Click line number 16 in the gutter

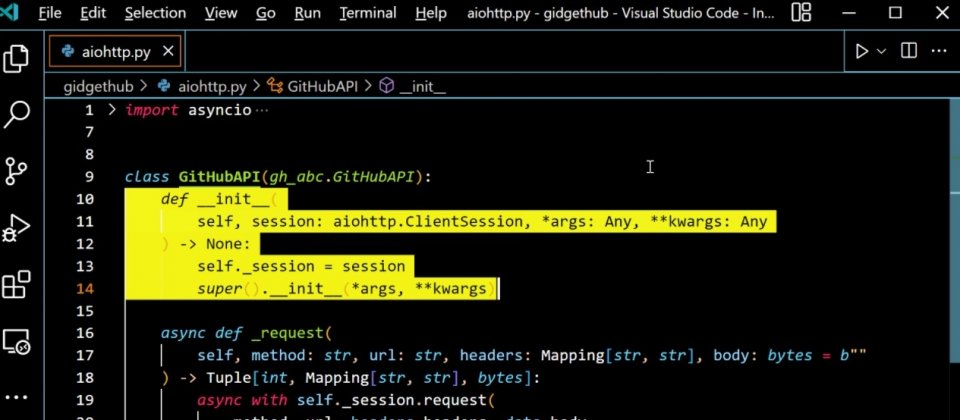click(85, 333)
